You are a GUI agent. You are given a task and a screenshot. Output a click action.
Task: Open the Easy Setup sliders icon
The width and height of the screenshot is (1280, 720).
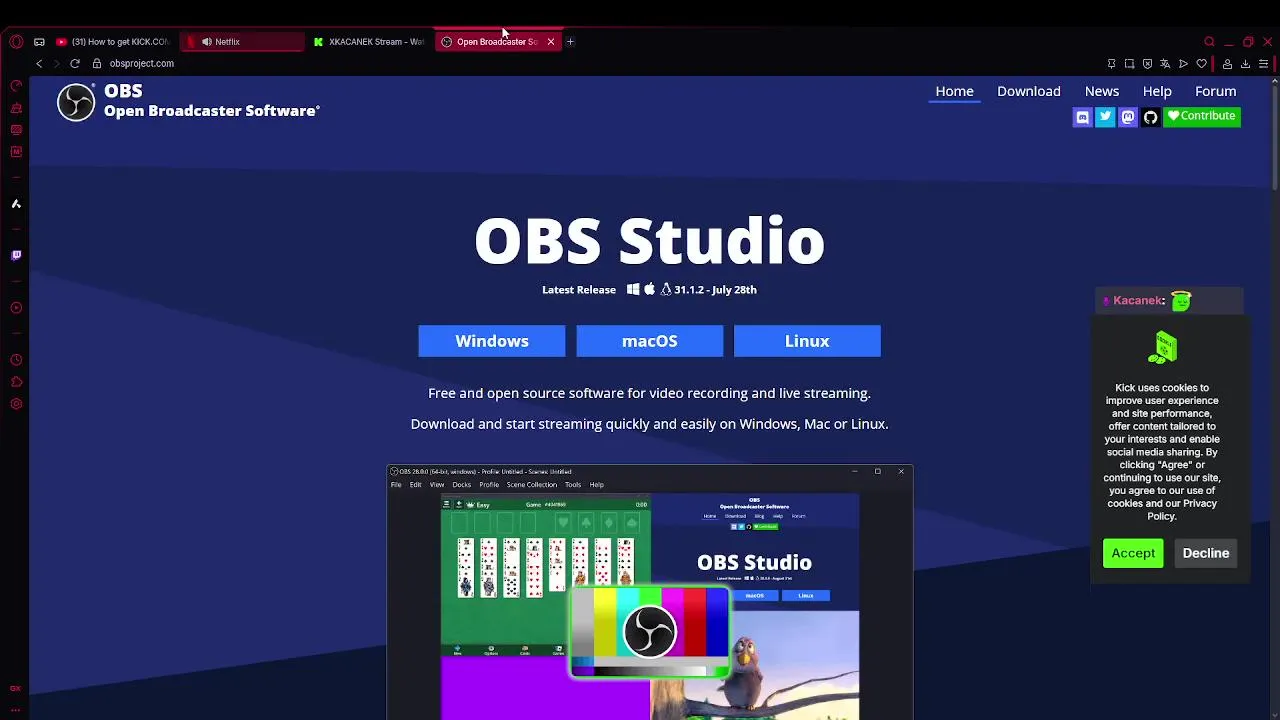coord(1263,64)
